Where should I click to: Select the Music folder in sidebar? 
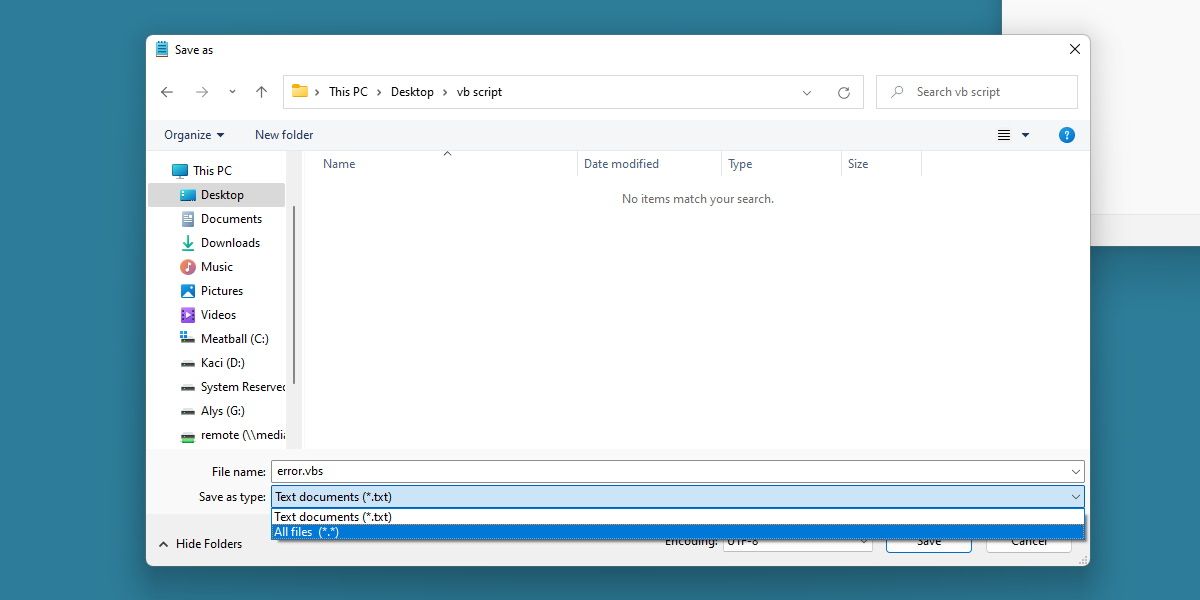[216, 267]
